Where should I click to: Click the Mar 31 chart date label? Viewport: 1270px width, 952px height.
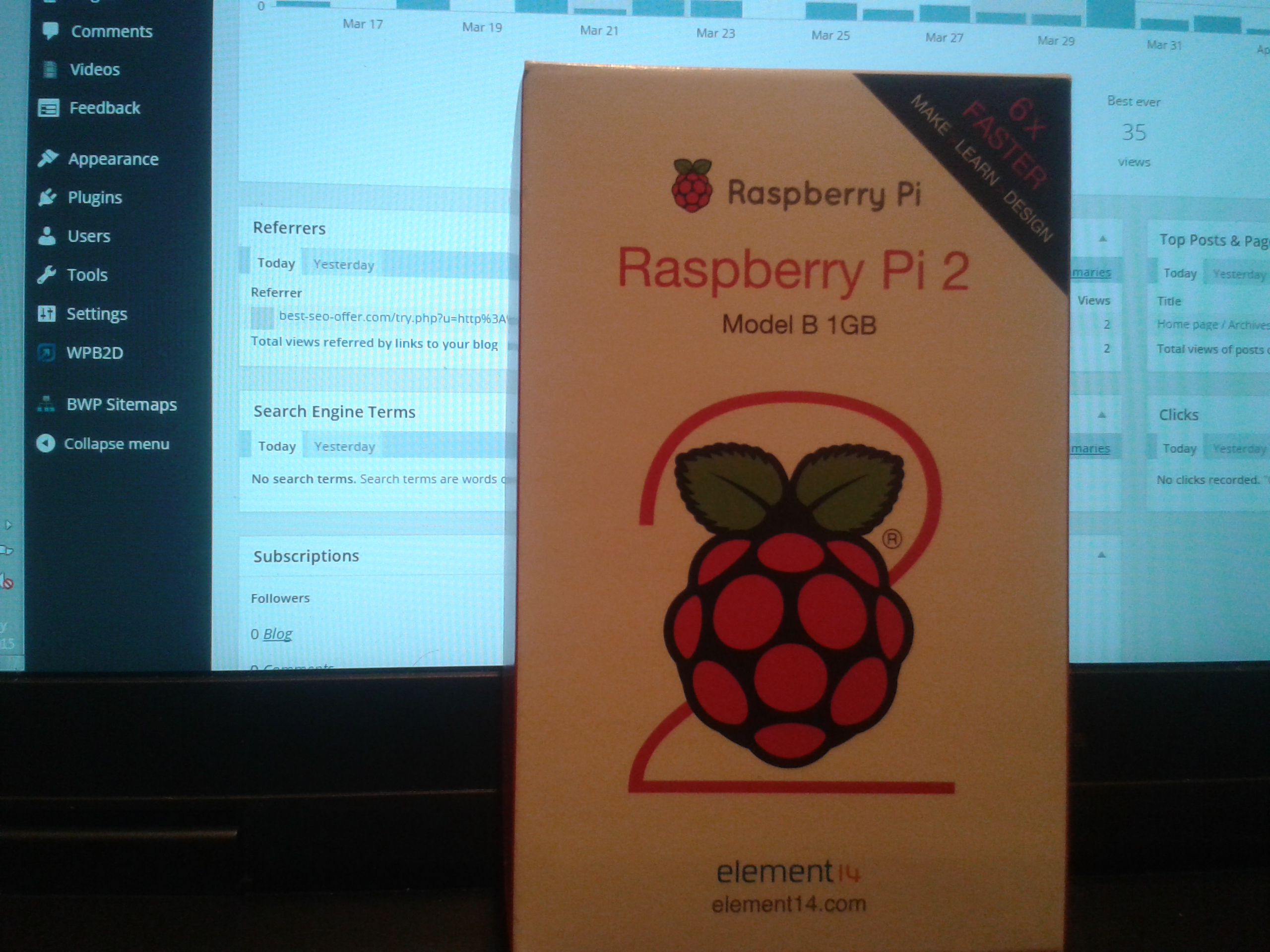1164,45
